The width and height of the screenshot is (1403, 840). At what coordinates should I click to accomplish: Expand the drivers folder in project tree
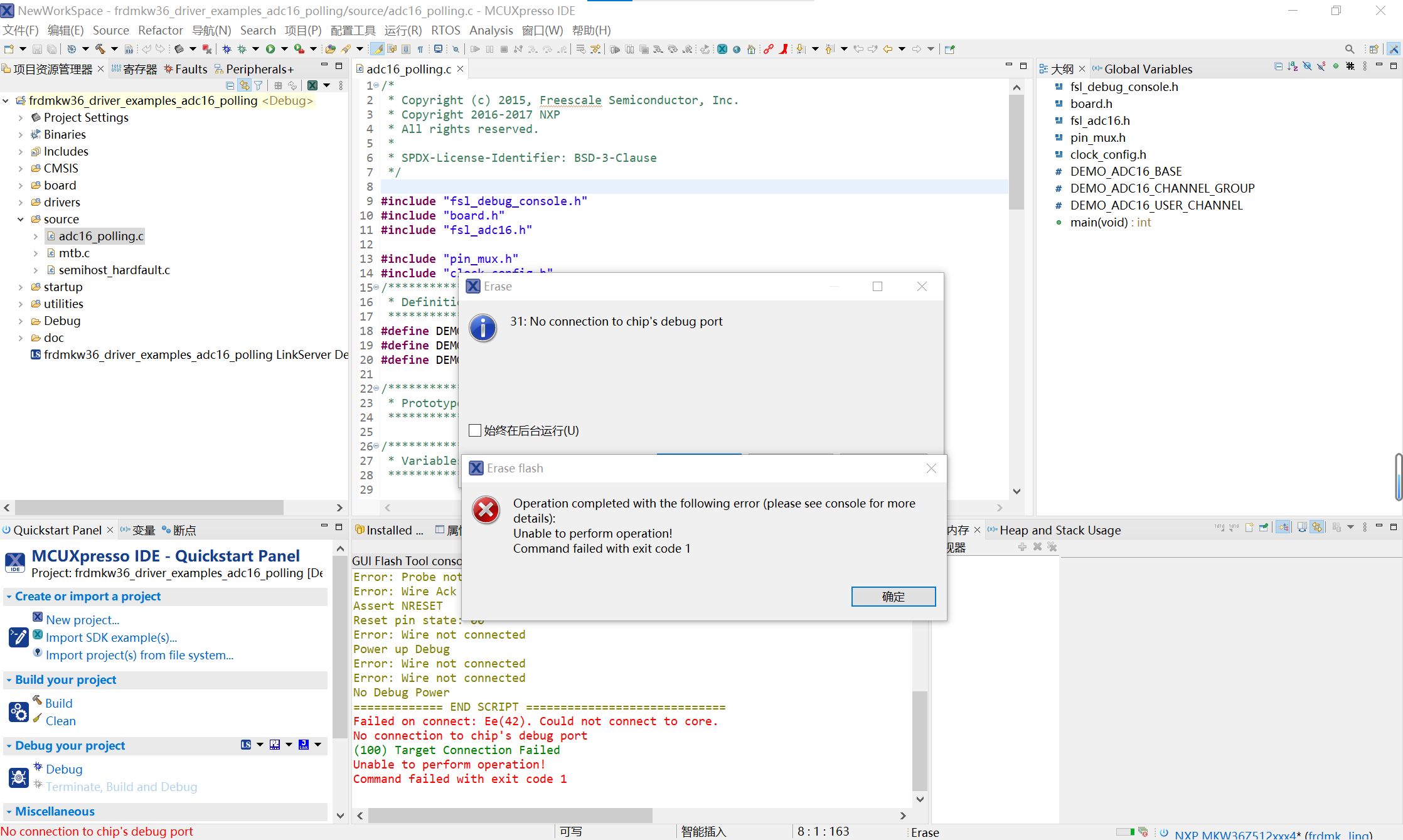(x=21, y=203)
